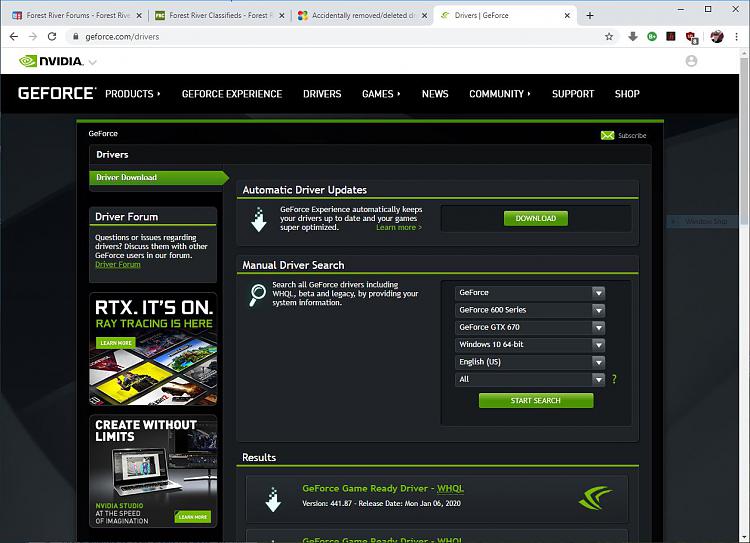Go back using the browser back arrow

(x=14, y=36)
